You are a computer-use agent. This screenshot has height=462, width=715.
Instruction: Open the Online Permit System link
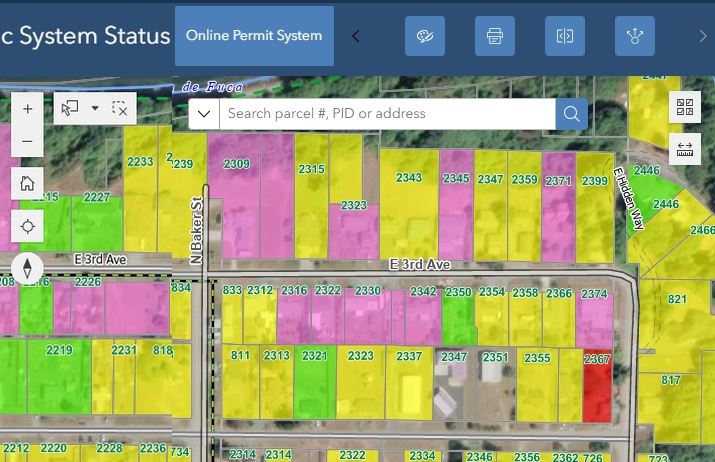[254, 36]
